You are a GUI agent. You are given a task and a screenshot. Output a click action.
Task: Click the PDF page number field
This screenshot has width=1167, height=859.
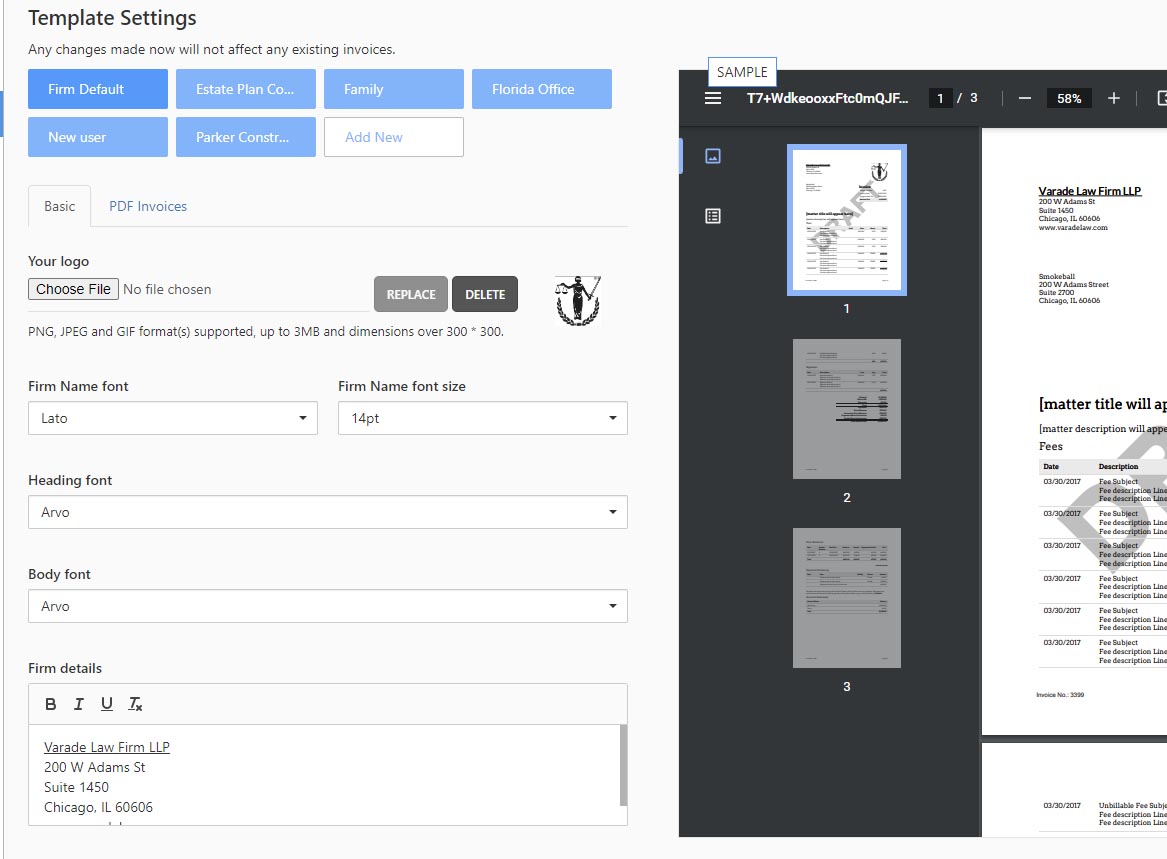941,98
